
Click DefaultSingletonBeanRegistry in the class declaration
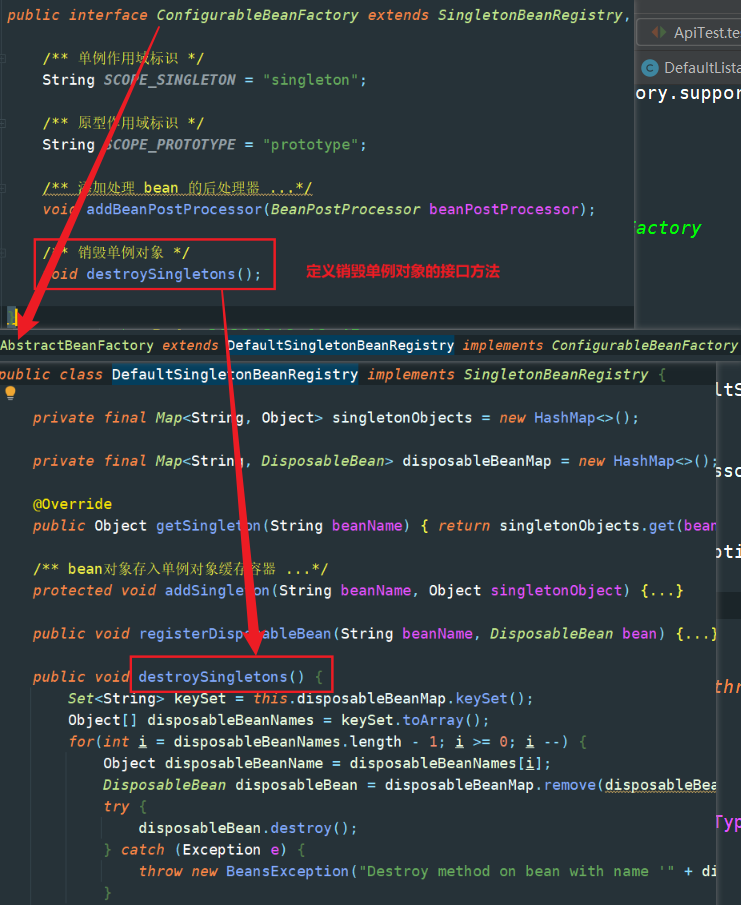(235, 374)
